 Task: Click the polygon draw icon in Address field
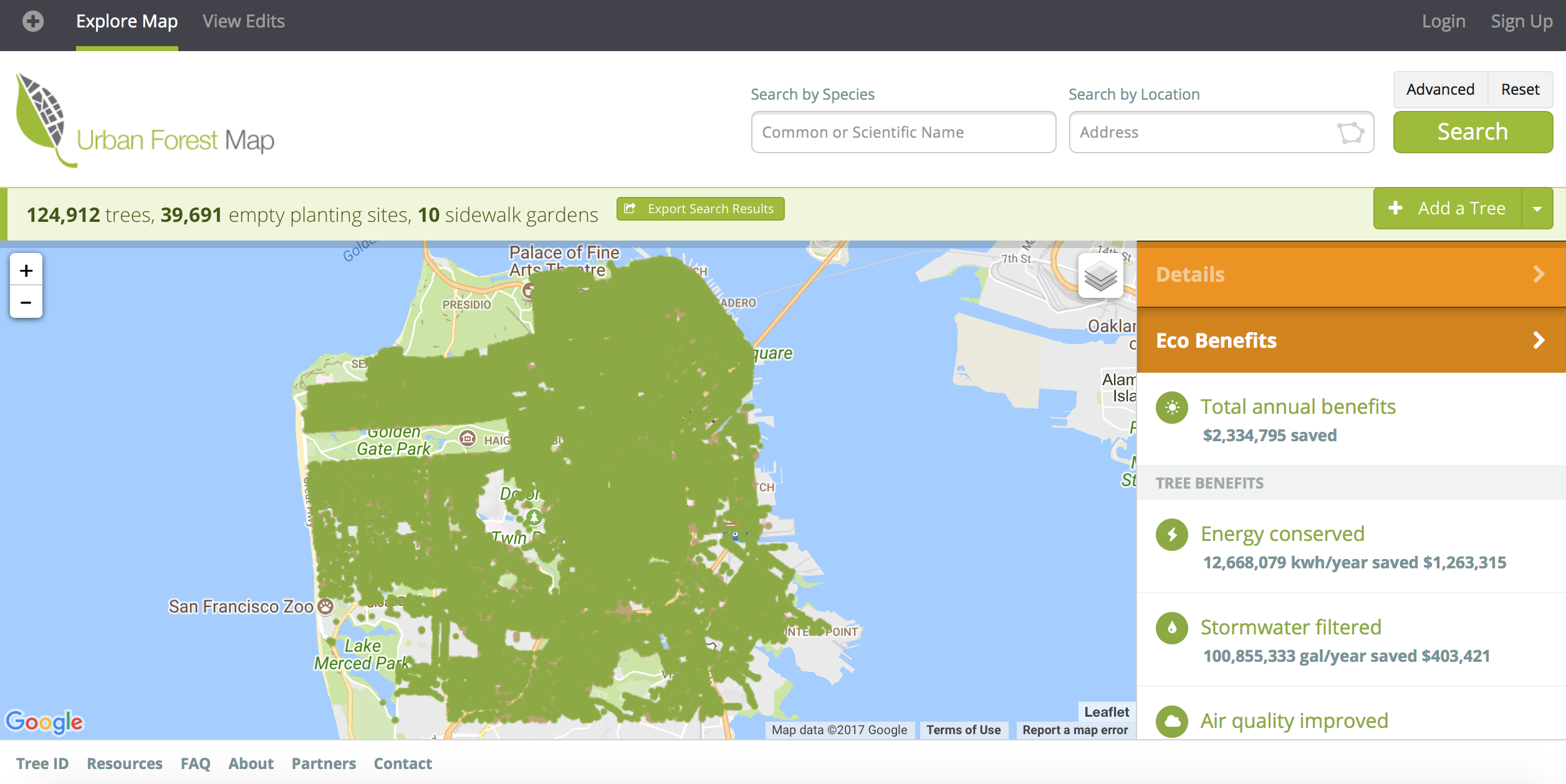coord(1350,133)
